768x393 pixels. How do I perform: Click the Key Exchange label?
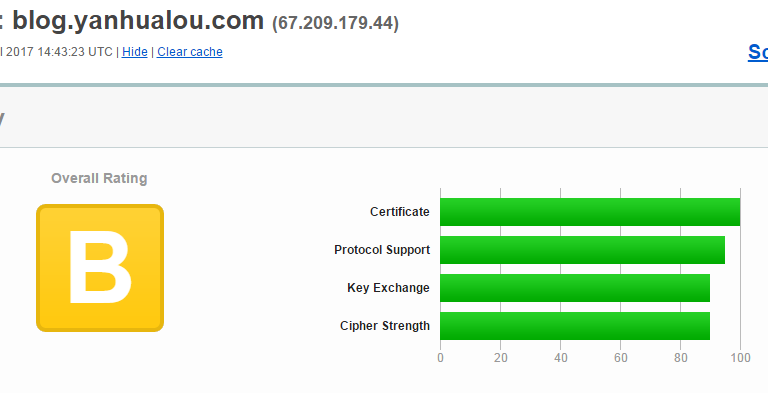click(x=388, y=288)
